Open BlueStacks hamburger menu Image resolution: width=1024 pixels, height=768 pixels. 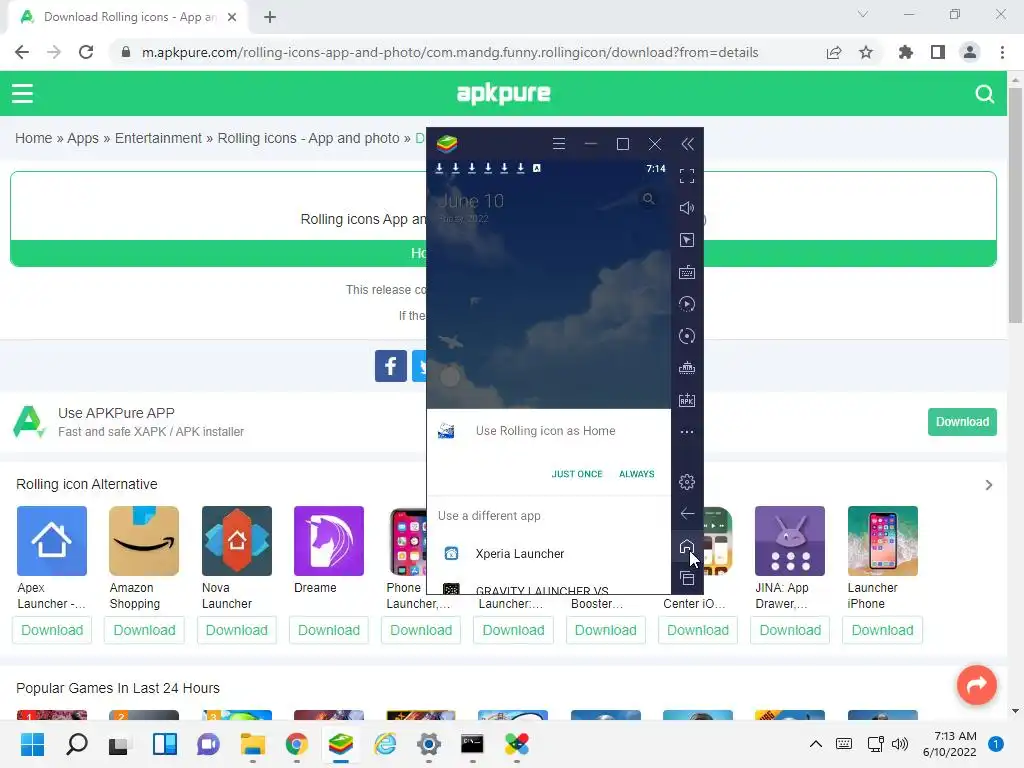pos(559,144)
